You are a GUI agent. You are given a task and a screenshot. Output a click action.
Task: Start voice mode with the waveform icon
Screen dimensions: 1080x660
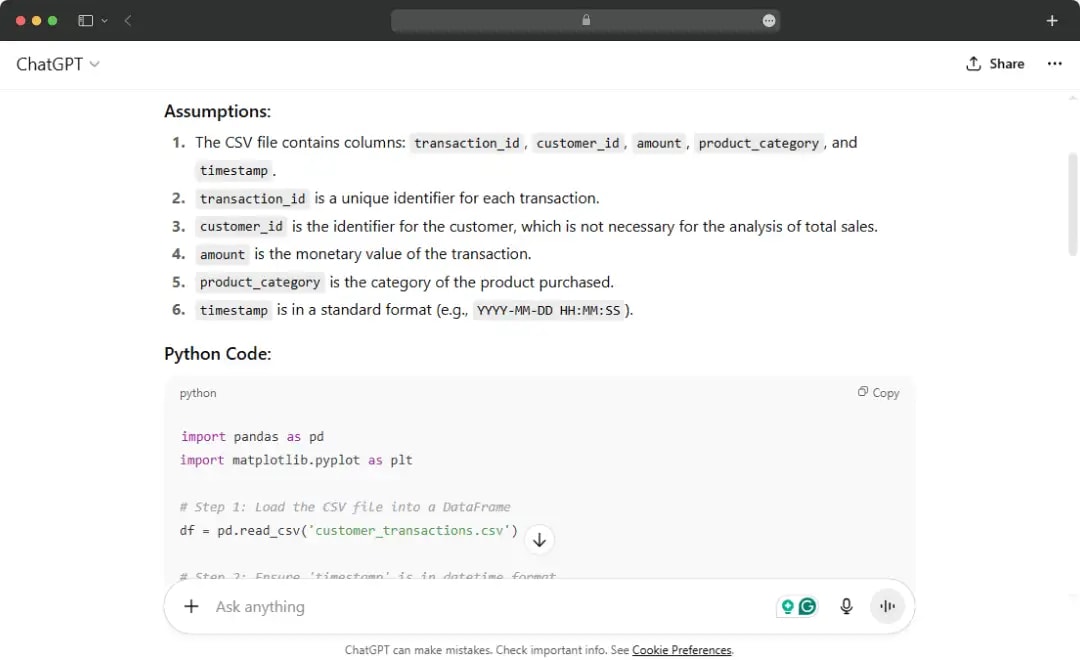pyautogui.click(x=886, y=606)
